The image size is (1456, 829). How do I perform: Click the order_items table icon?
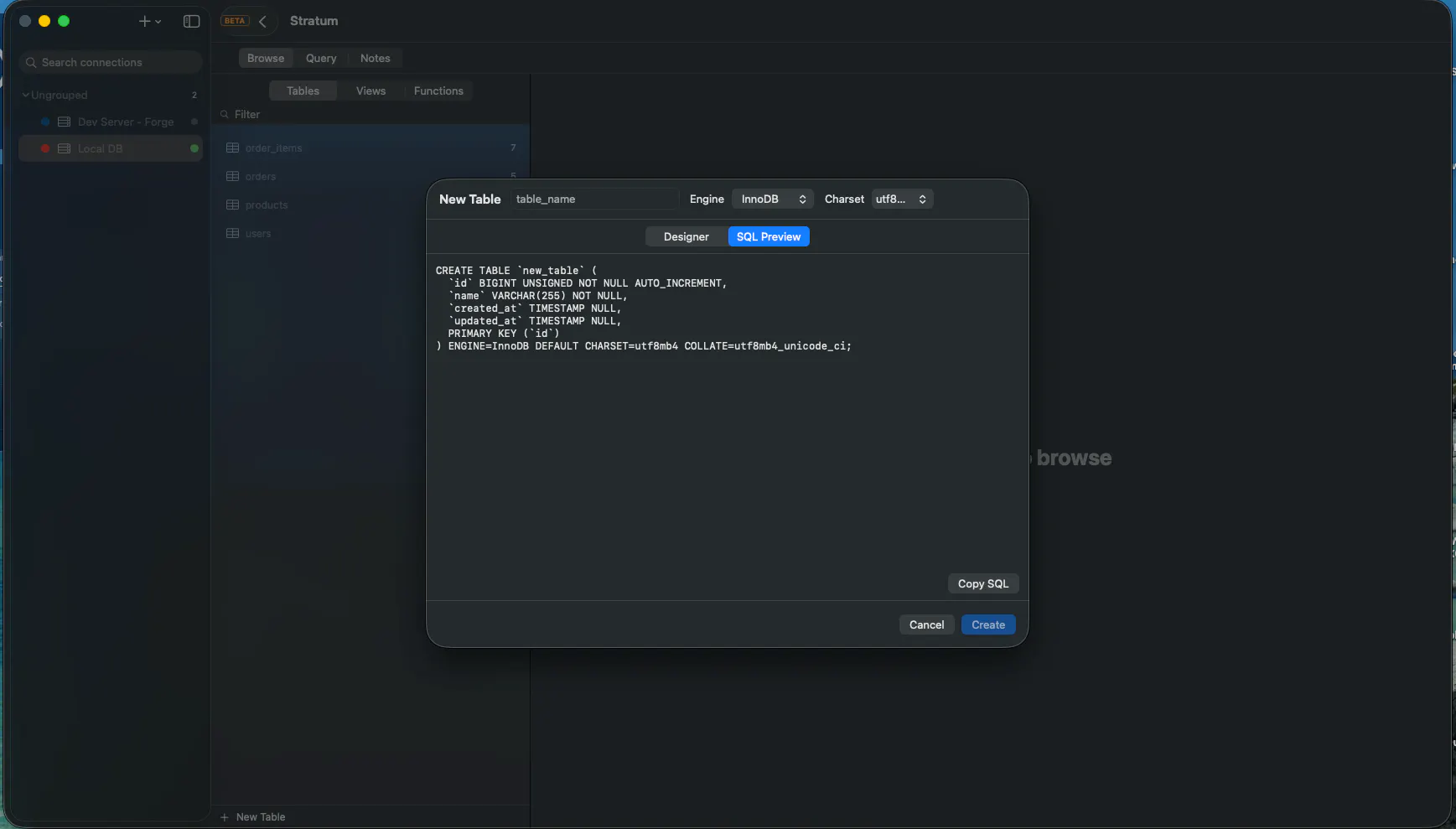[233, 148]
